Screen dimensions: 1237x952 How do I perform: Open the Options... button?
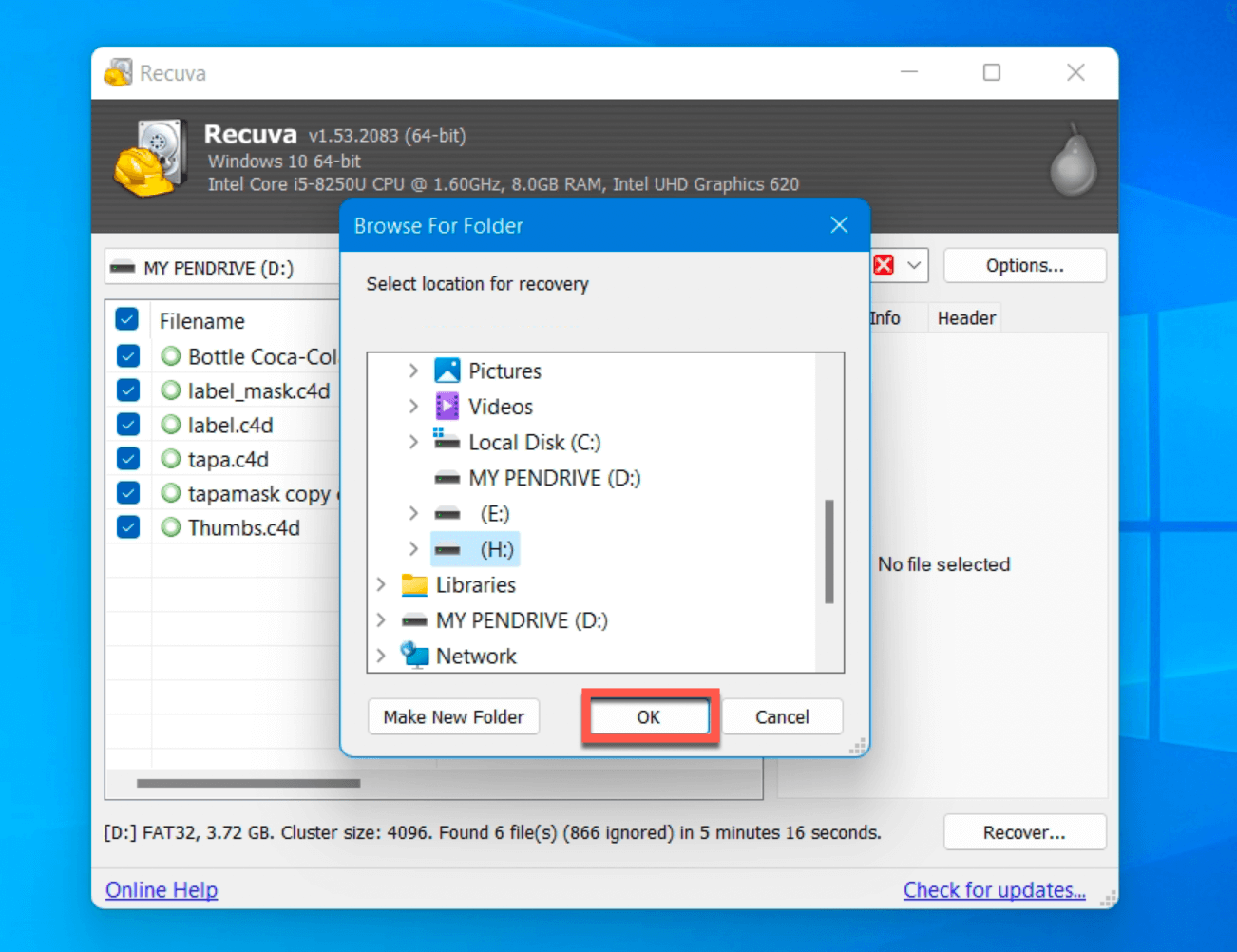click(1025, 266)
